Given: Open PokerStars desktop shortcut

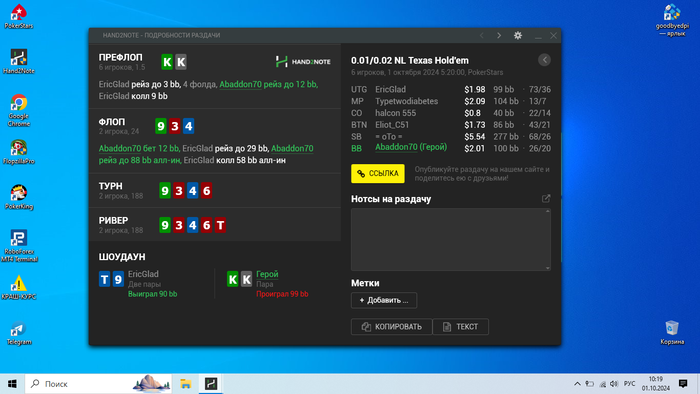Looking at the screenshot, I should (x=19, y=17).
